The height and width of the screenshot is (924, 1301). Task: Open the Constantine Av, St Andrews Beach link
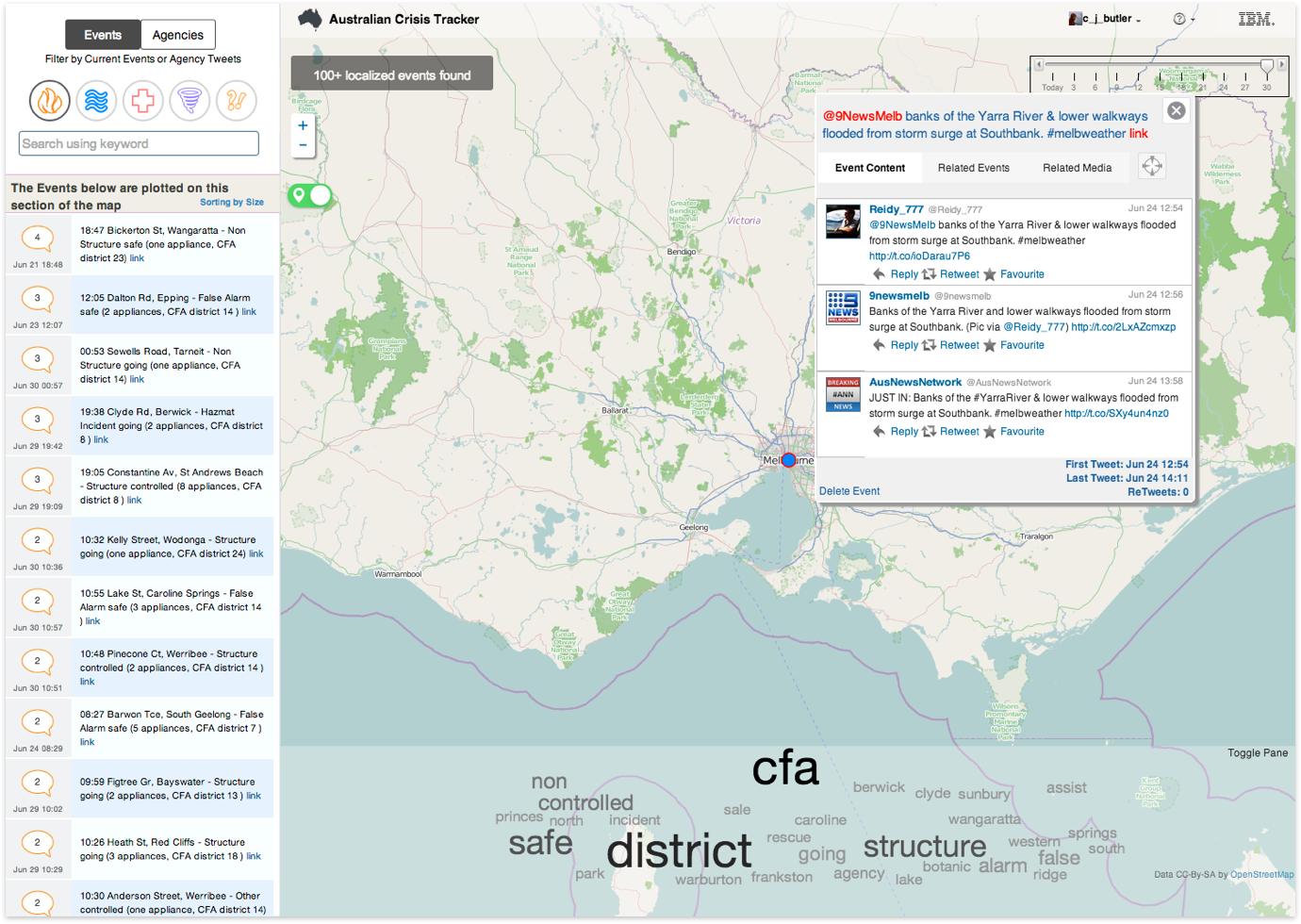pos(134,501)
